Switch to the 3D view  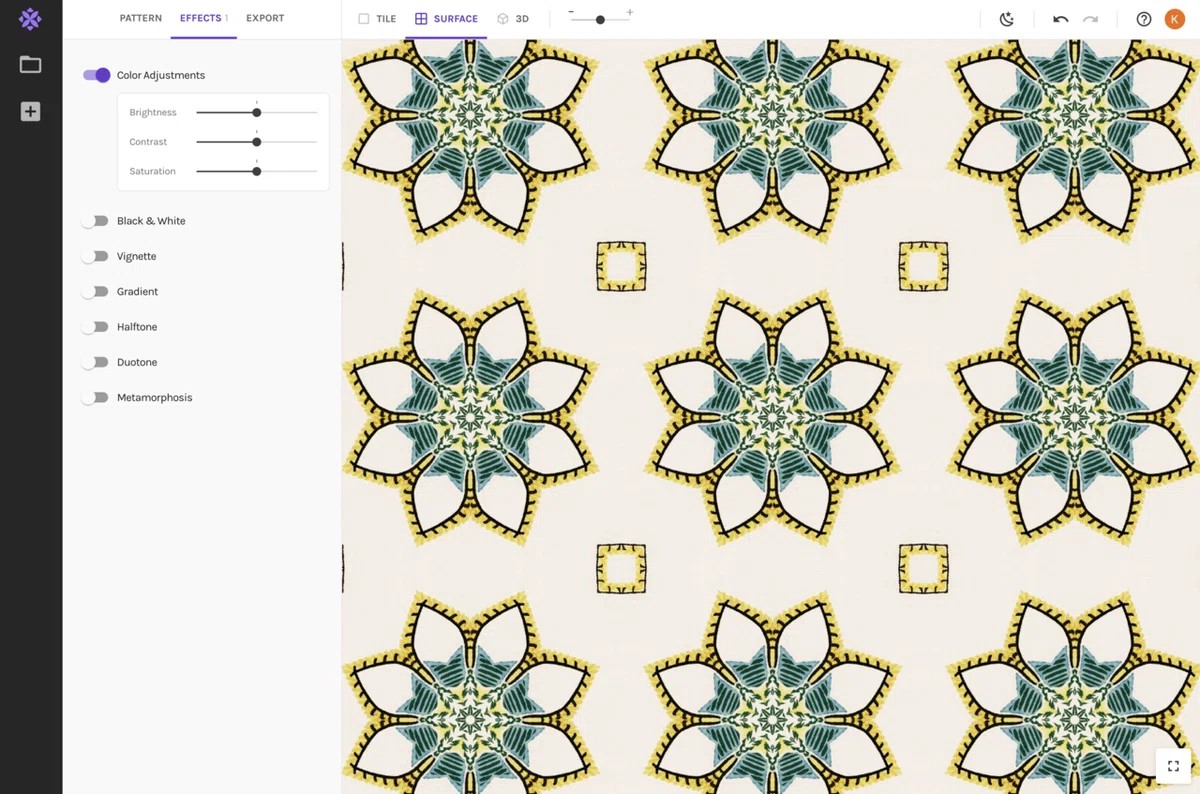(x=513, y=19)
